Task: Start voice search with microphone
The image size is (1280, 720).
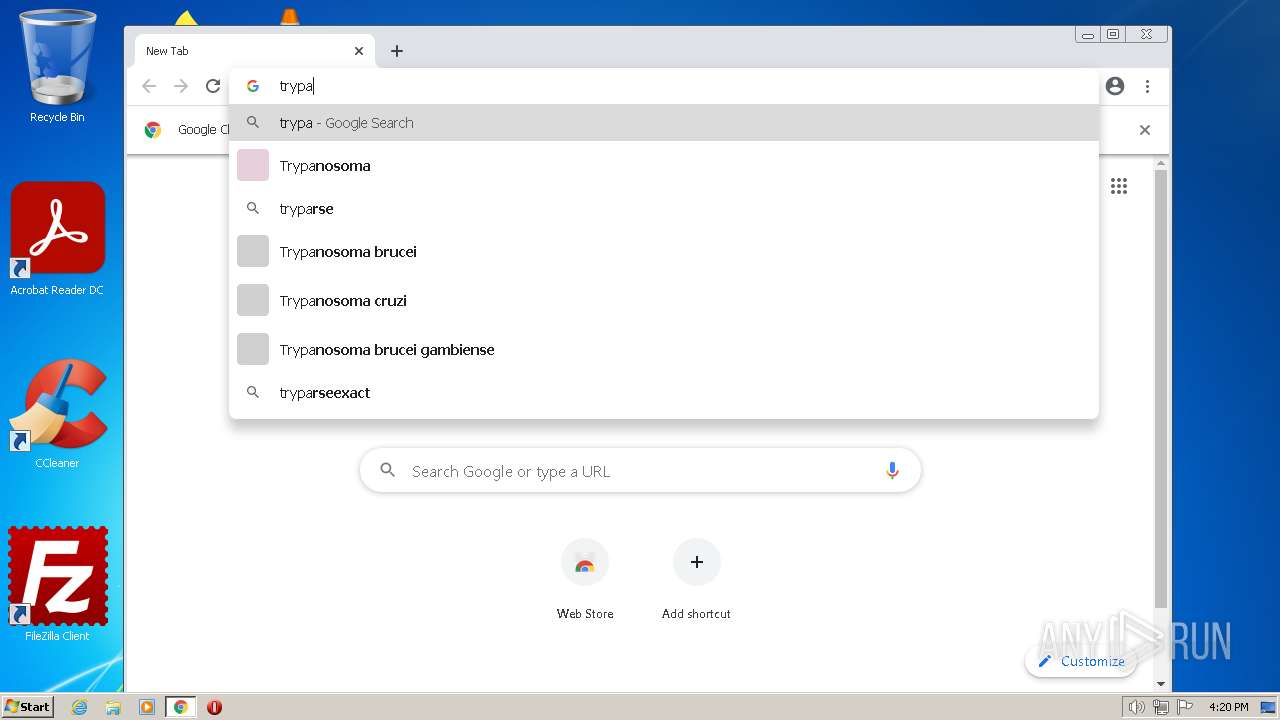Action: point(892,471)
